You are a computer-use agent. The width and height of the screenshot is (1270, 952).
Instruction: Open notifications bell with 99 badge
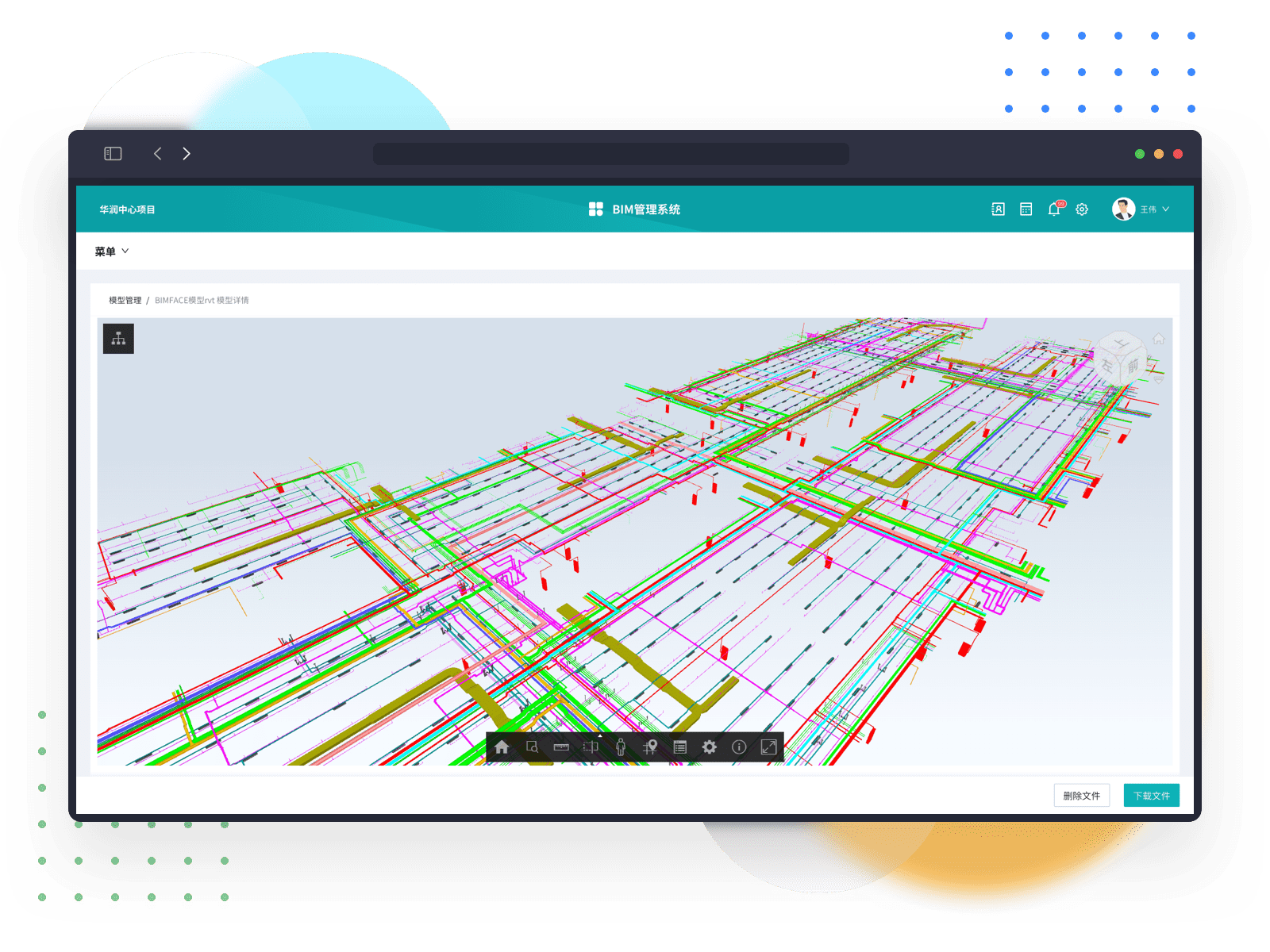tap(1054, 209)
